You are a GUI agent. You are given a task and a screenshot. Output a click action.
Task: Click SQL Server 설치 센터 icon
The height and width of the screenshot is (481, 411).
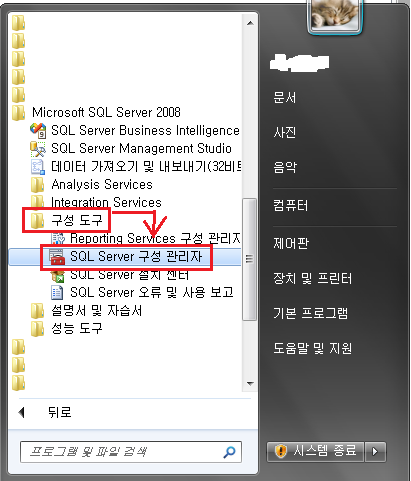pos(57,276)
